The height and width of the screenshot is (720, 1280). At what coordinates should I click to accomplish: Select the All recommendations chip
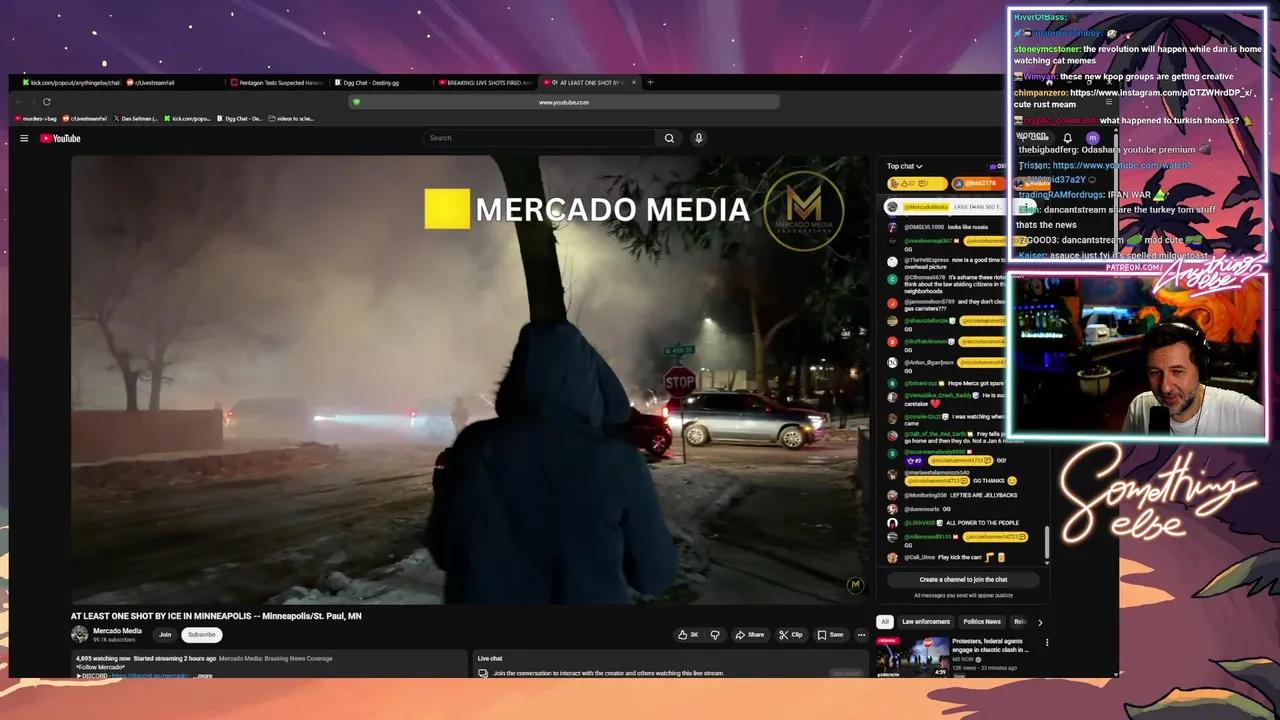click(x=884, y=622)
